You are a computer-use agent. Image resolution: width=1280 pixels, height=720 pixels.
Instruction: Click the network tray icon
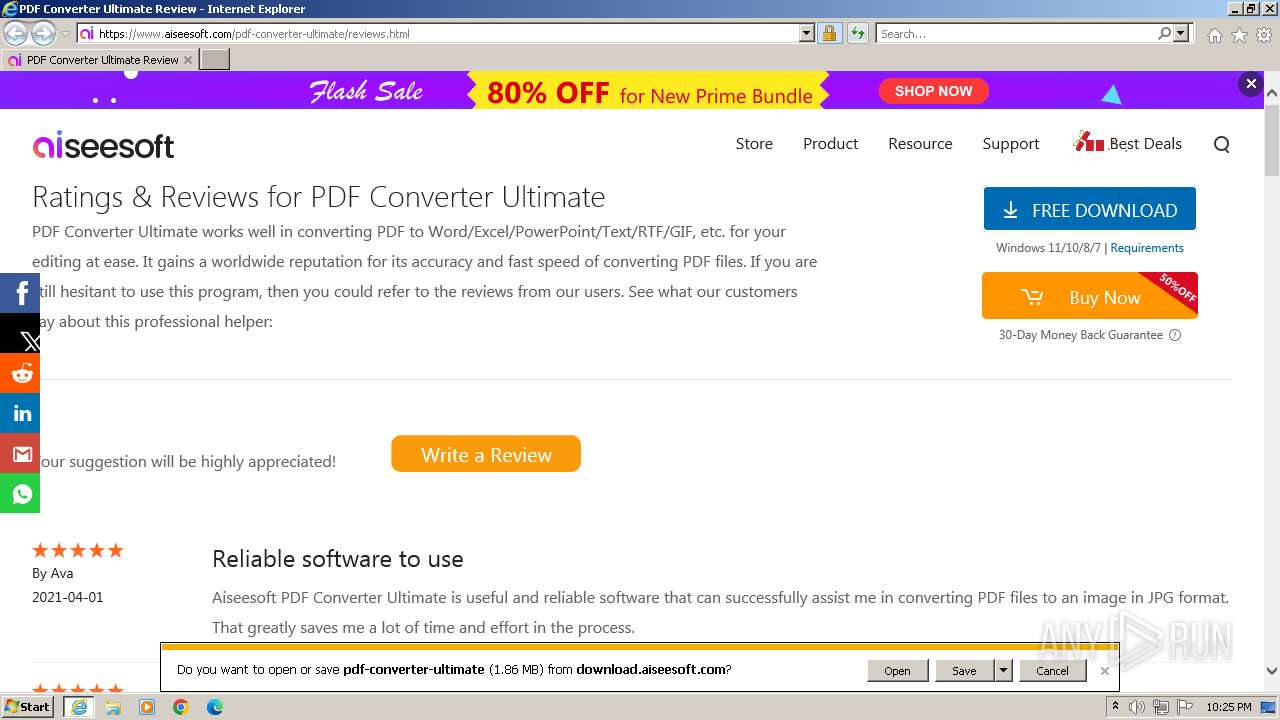point(1160,707)
